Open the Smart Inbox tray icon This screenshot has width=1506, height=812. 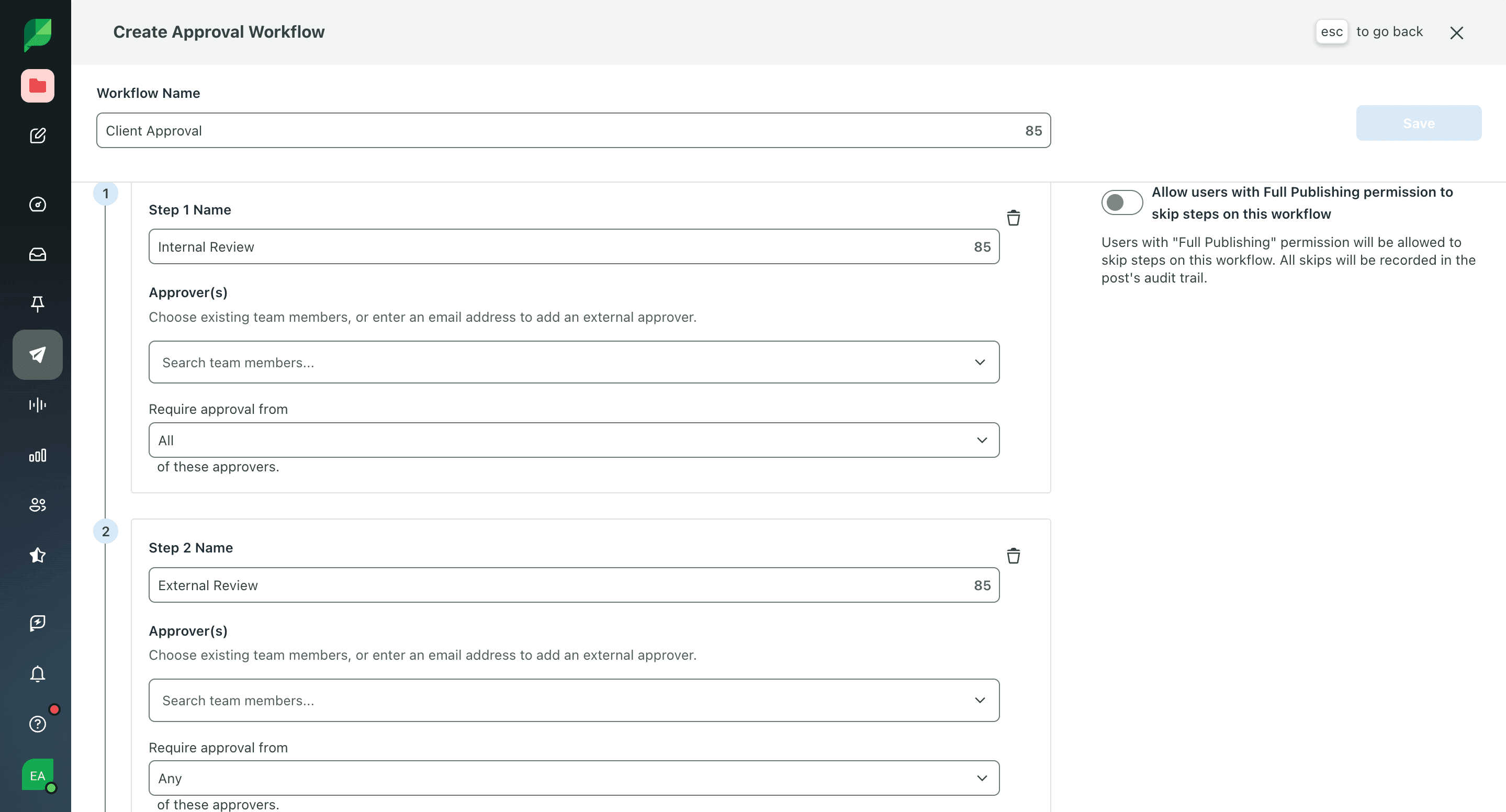point(38,254)
